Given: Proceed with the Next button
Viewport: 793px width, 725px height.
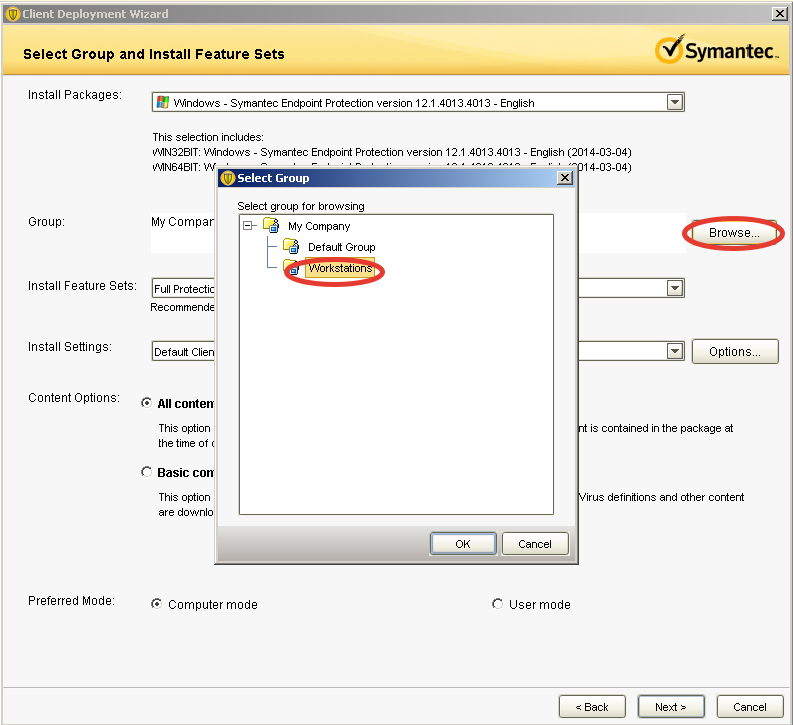Looking at the screenshot, I should (671, 706).
